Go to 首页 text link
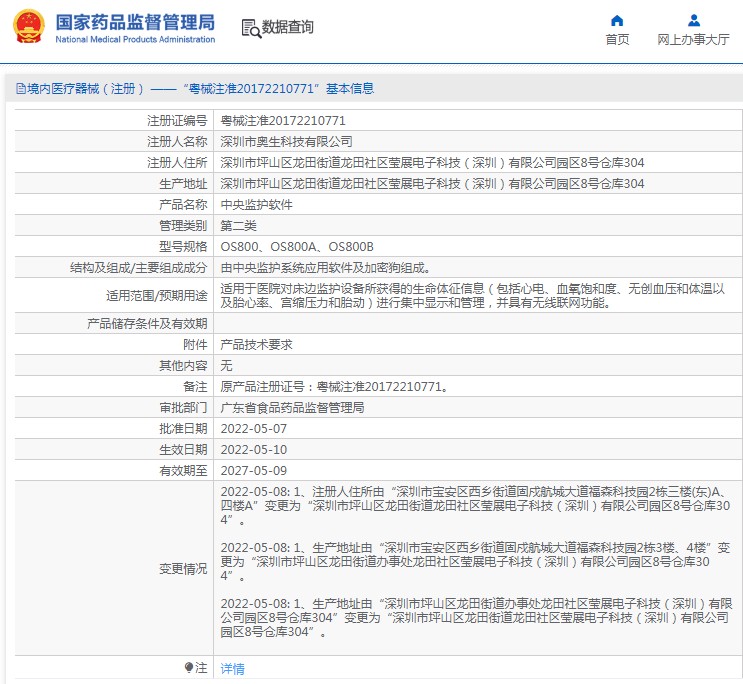 617,39
